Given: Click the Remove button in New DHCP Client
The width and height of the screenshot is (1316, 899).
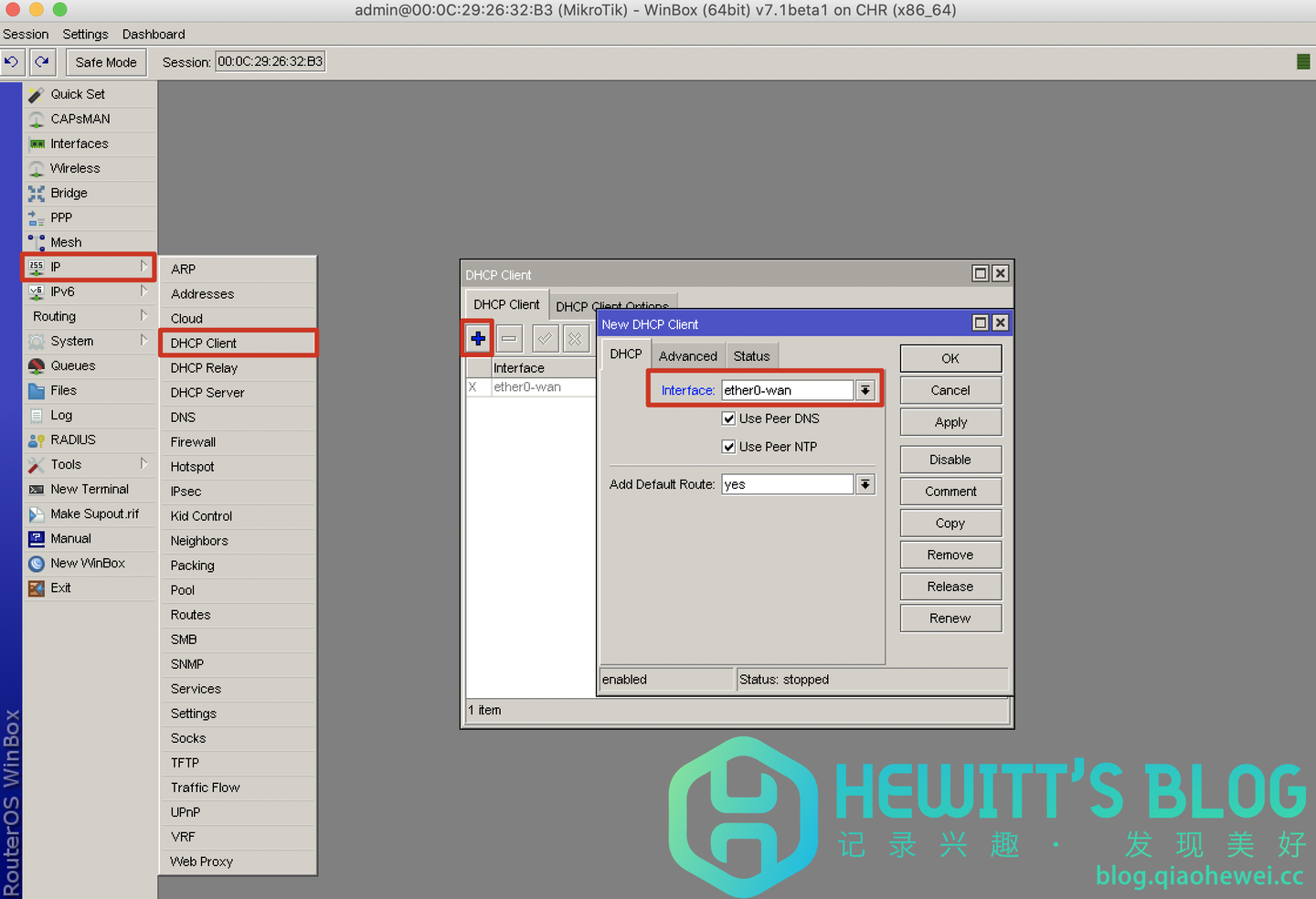Looking at the screenshot, I should [950, 555].
